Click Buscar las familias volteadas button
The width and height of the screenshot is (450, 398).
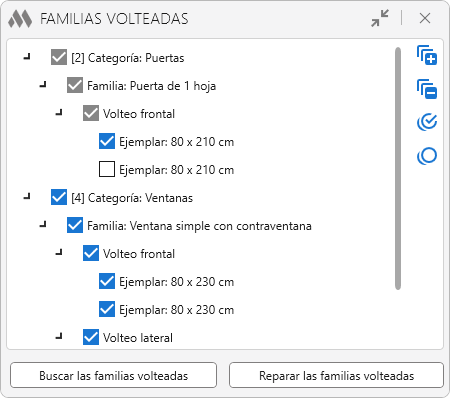coord(114,375)
